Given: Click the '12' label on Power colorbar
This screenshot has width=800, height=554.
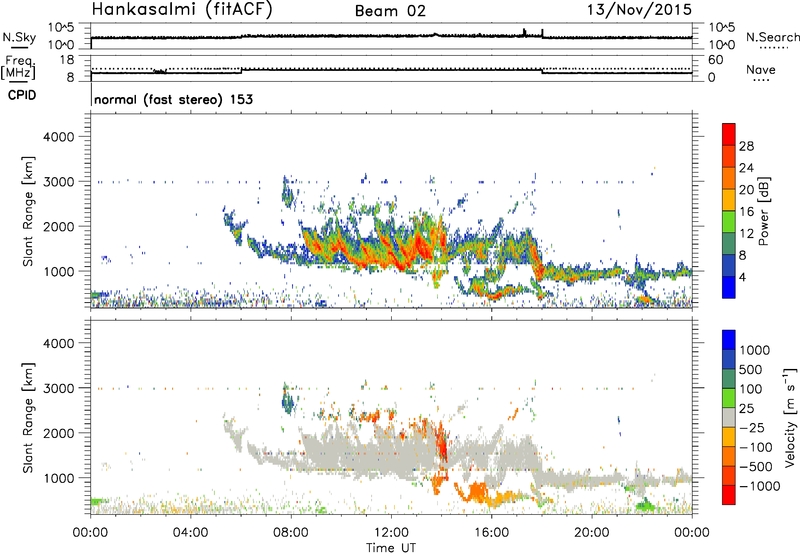Looking at the screenshot, I should click(746, 234).
